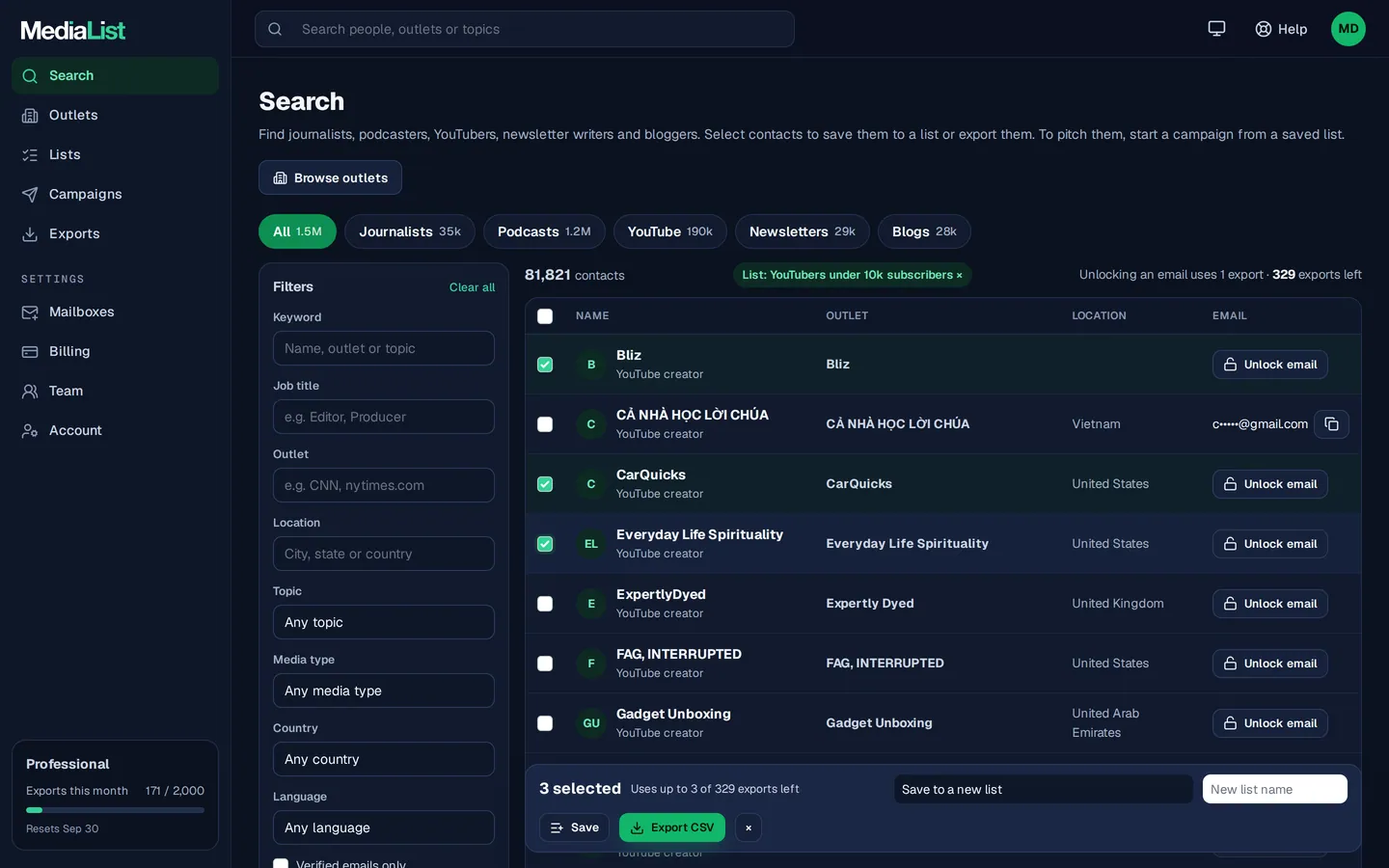
Task: Uncheck the Bliz row checkbox
Action: coord(545,365)
